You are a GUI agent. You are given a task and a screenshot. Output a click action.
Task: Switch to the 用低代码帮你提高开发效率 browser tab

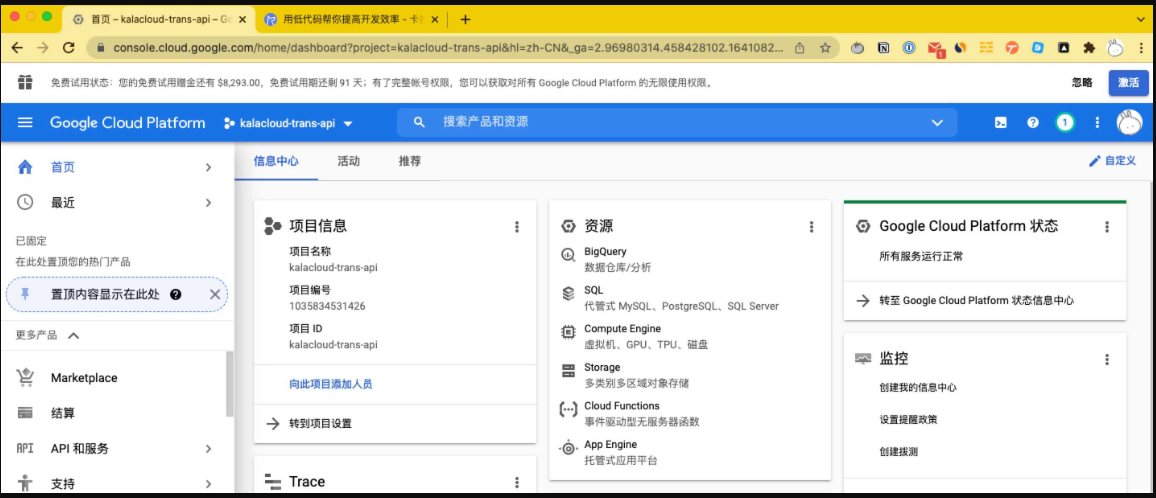352,19
